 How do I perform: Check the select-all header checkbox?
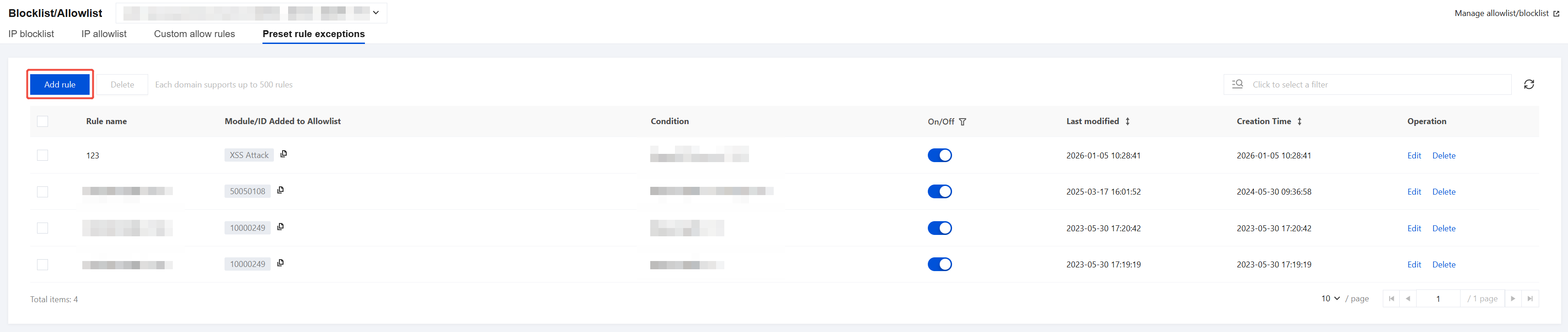(43, 121)
